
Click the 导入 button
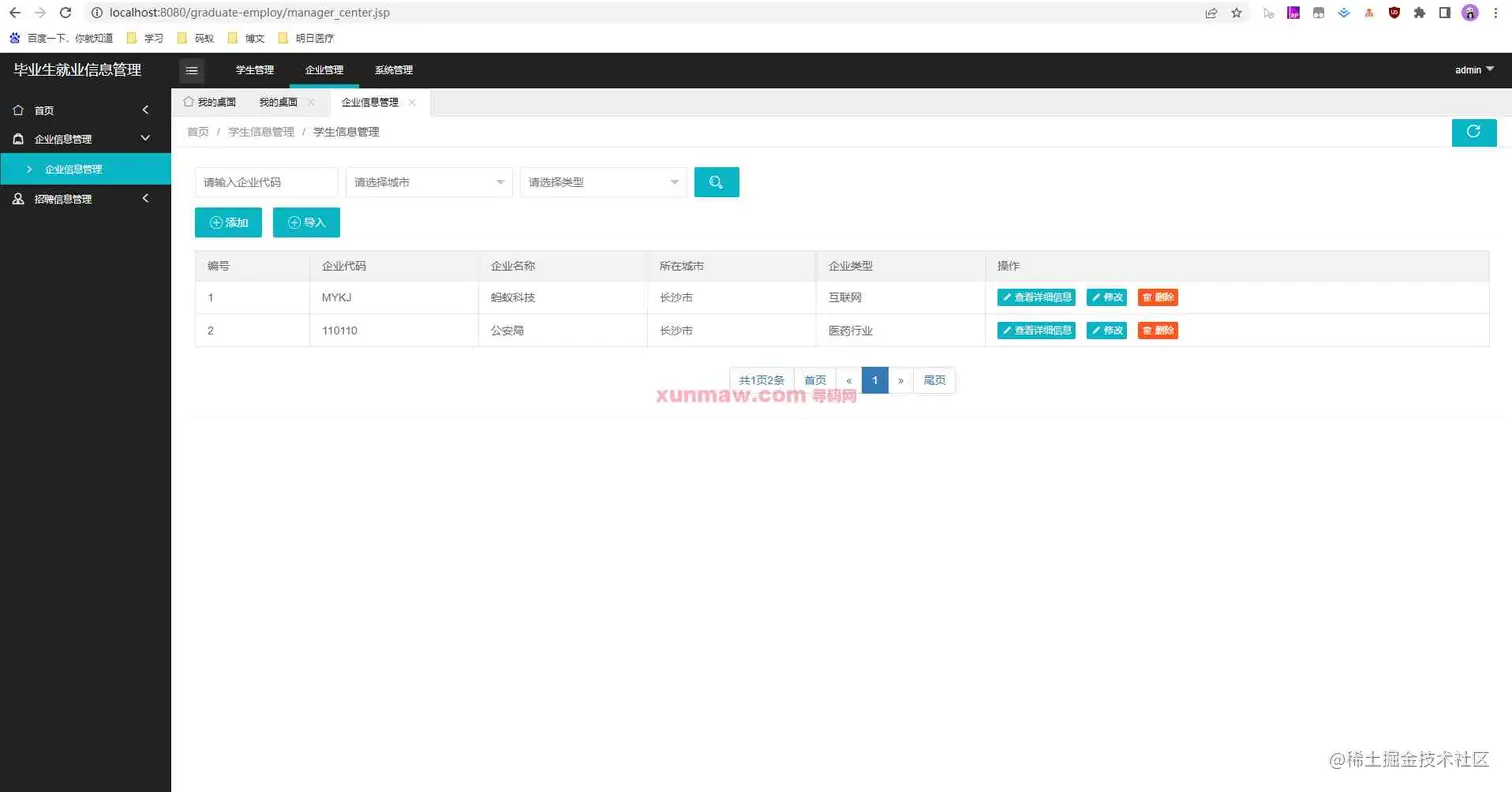click(x=306, y=222)
